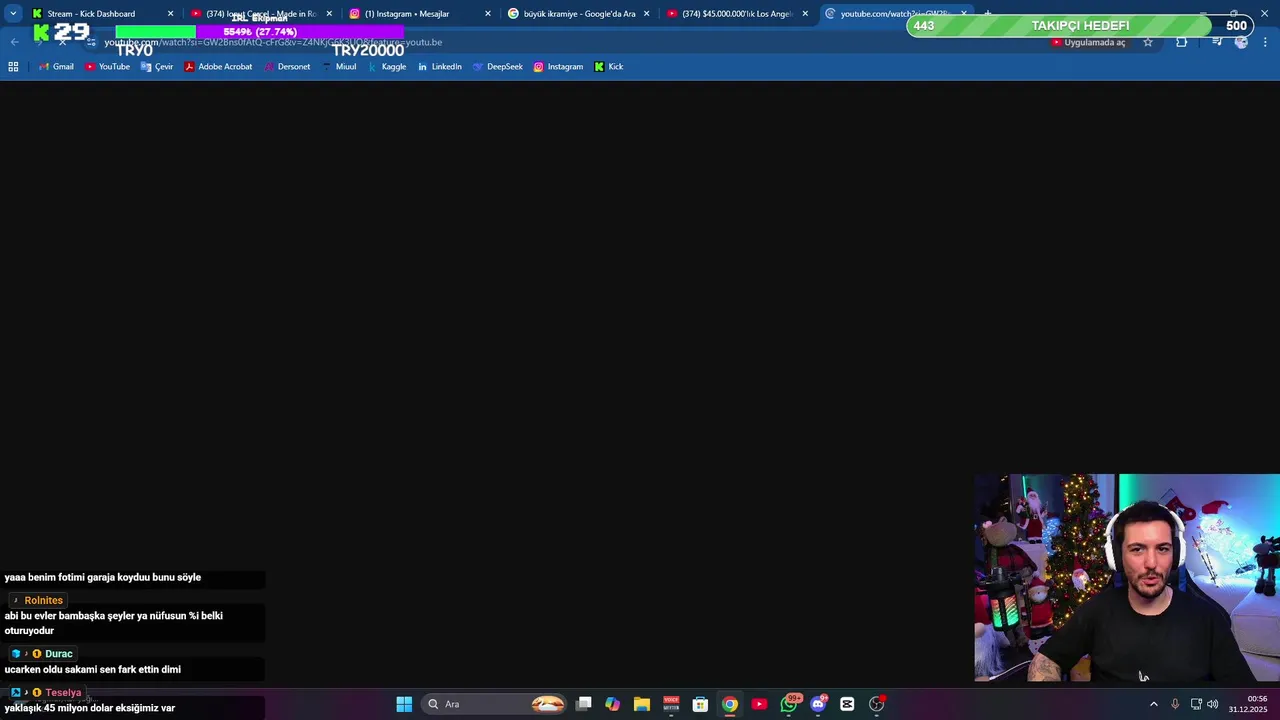Open YouTube bookmark
The image size is (1280, 720).
pos(107,67)
